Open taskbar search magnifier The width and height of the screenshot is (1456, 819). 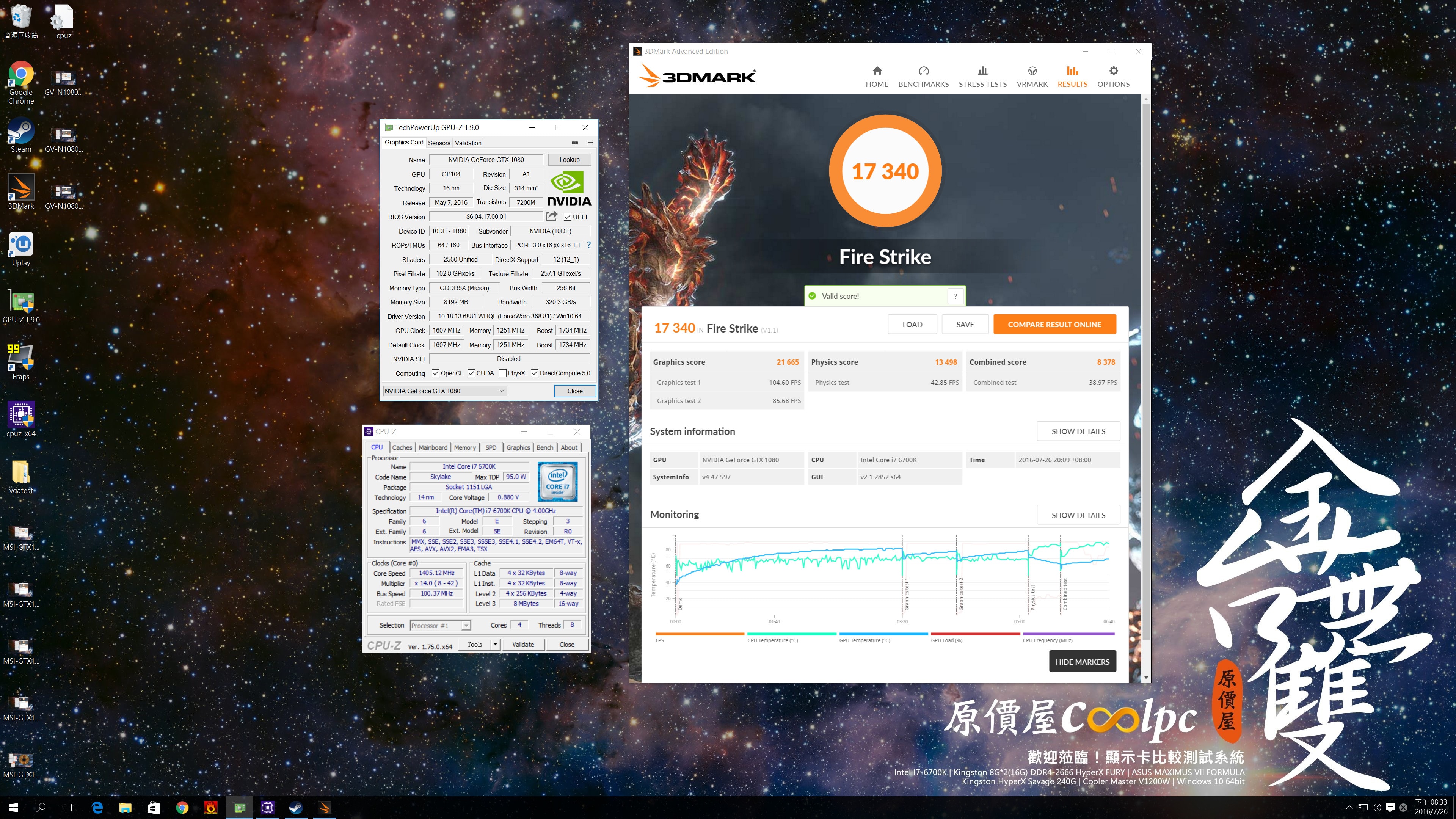[x=41, y=807]
